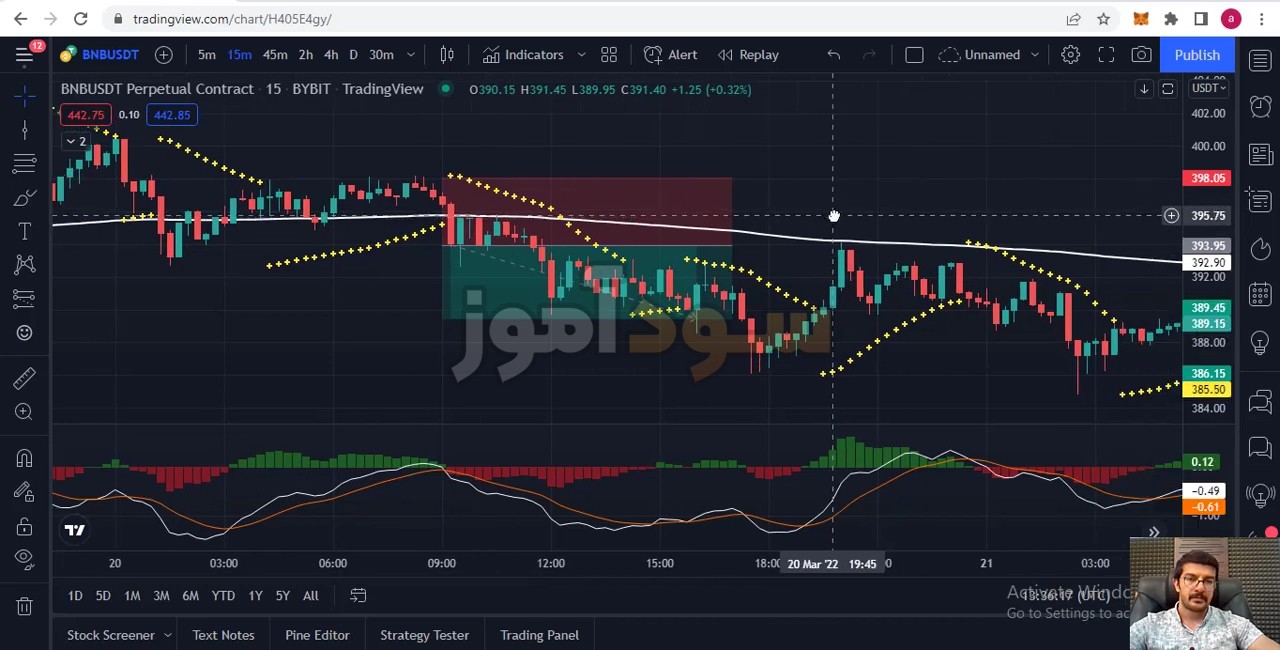Click the scroll-down arrow near price scale
Image resolution: width=1280 pixels, height=650 pixels.
[1144, 89]
